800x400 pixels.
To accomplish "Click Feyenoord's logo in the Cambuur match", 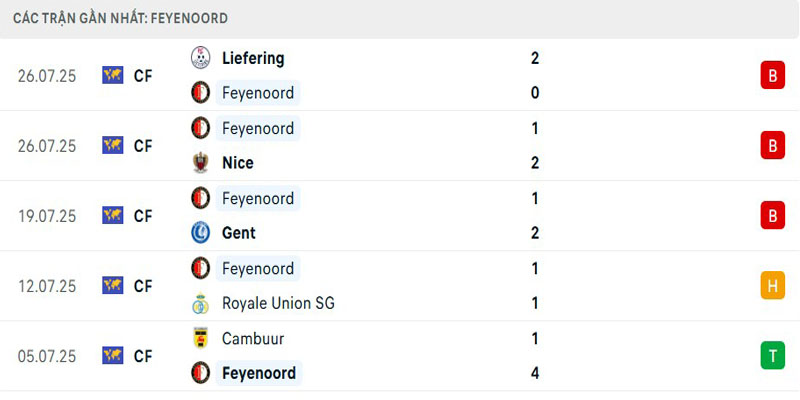I will [x=201, y=373].
